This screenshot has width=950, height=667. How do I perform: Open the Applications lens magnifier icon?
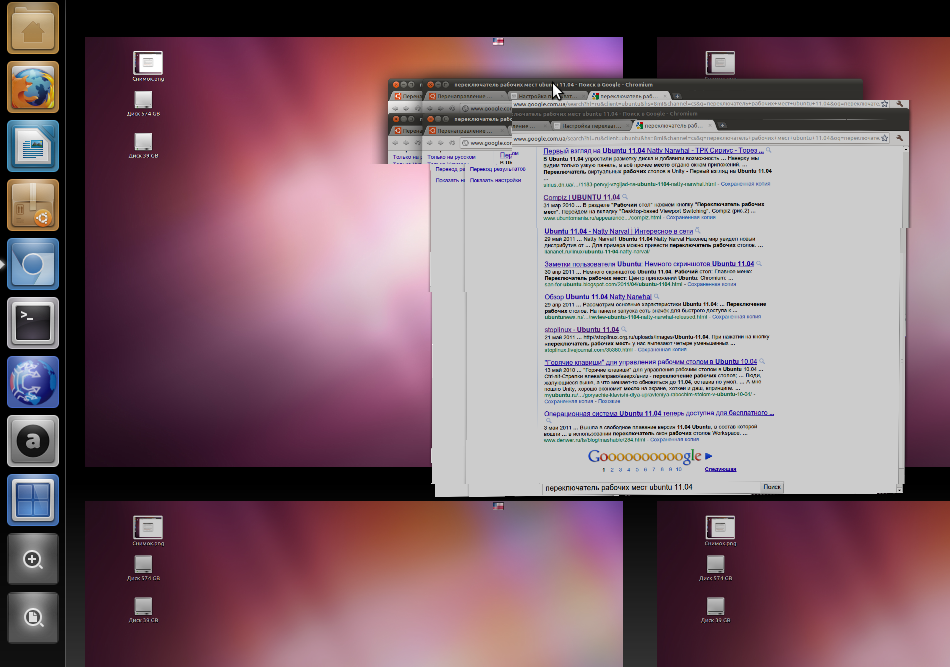pyautogui.click(x=34, y=559)
